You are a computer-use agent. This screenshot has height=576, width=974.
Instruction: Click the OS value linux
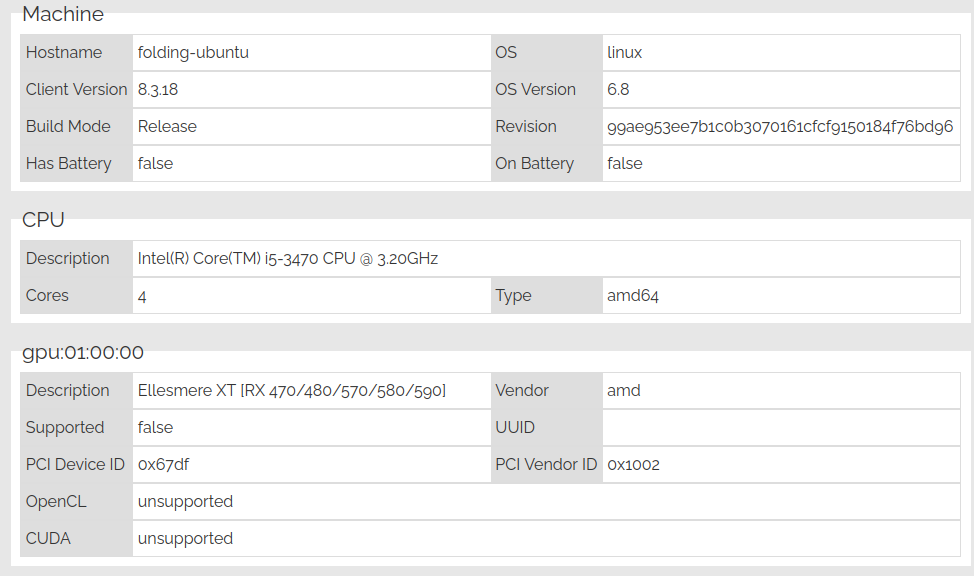(624, 53)
